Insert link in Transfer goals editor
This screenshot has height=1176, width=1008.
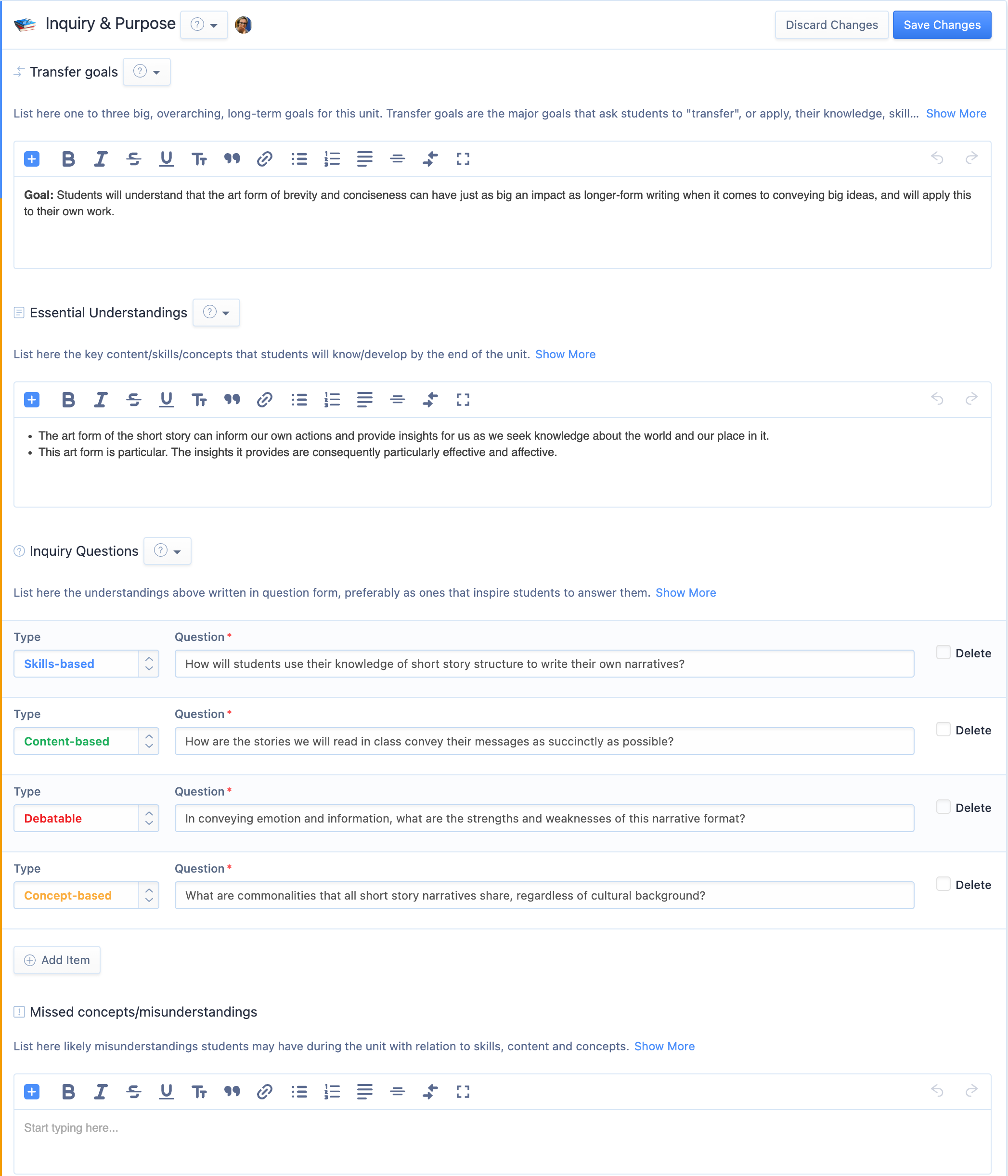[264, 159]
